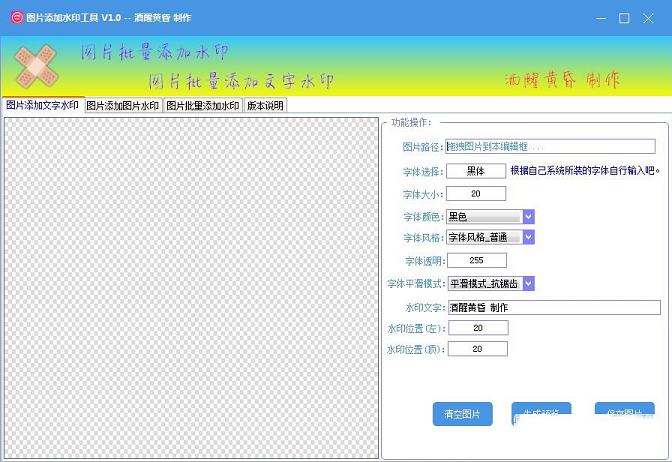Select the 水印文字 text field
The height and width of the screenshot is (462, 672).
[x=554, y=307]
